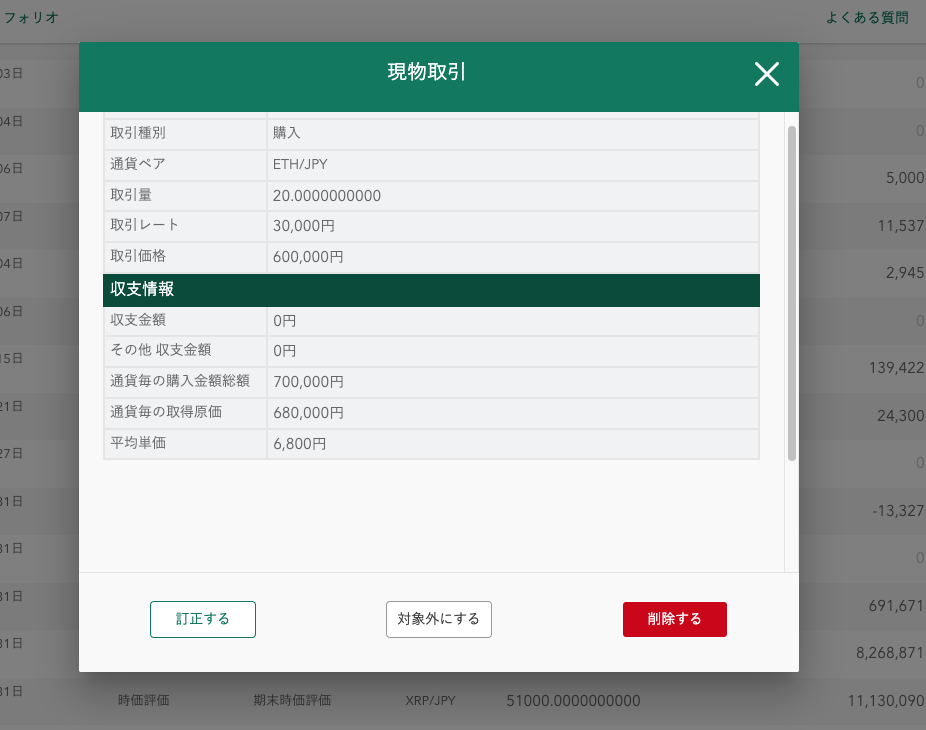Click the 対象外にする button
This screenshot has width=926, height=730.
click(x=439, y=619)
